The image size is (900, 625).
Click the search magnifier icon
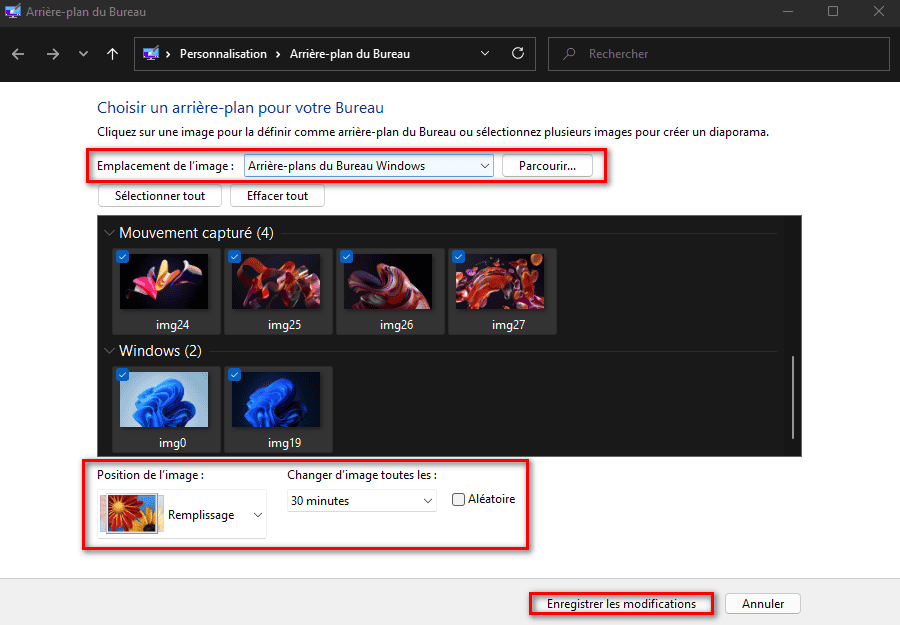[x=569, y=54]
